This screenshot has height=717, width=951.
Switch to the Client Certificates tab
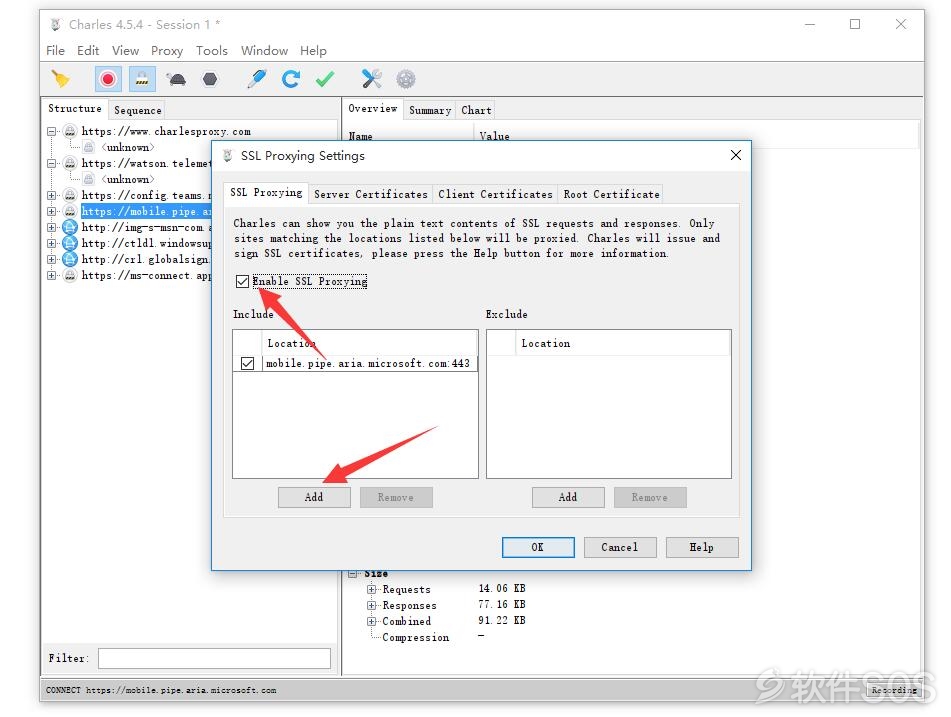coord(496,194)
